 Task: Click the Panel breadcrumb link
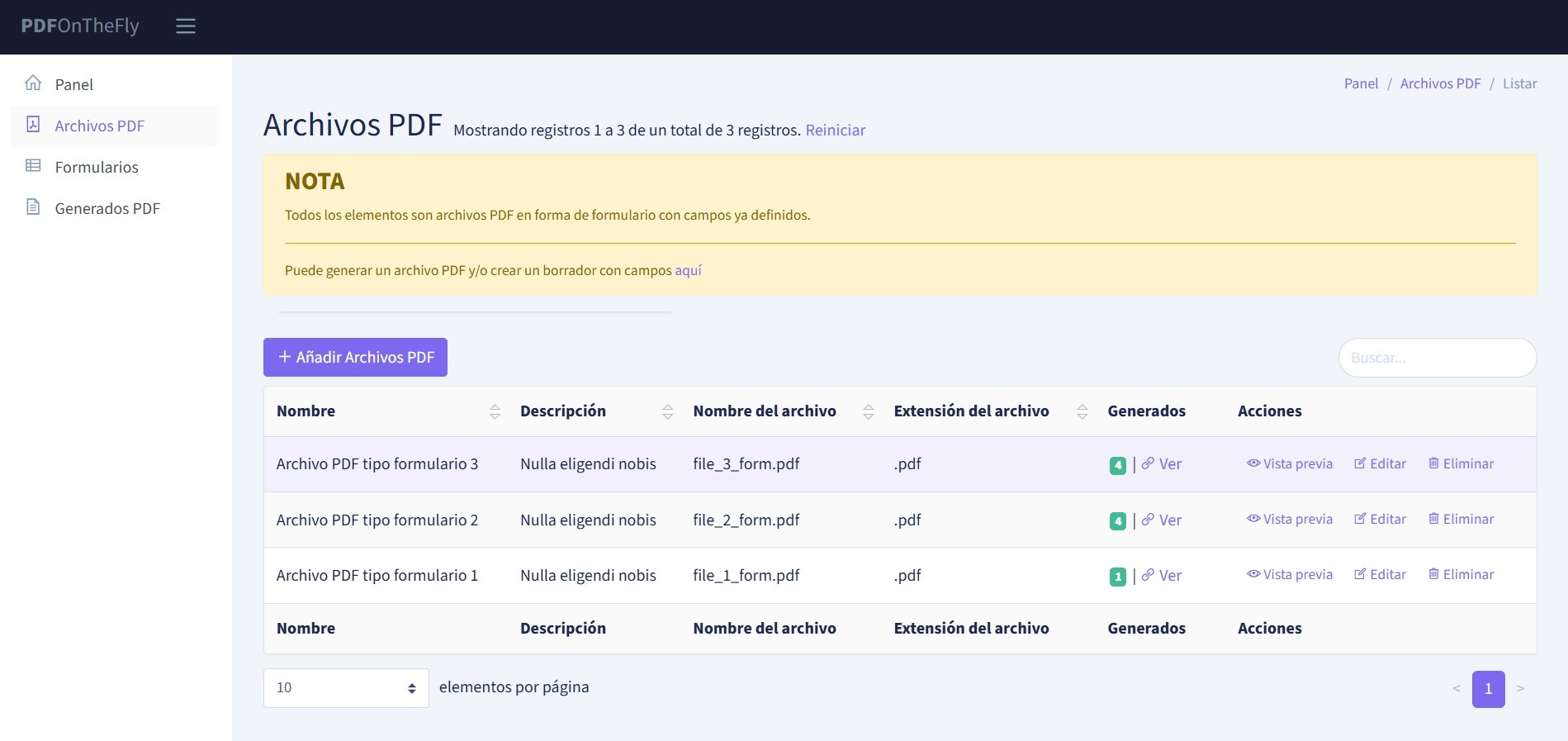1361,83
